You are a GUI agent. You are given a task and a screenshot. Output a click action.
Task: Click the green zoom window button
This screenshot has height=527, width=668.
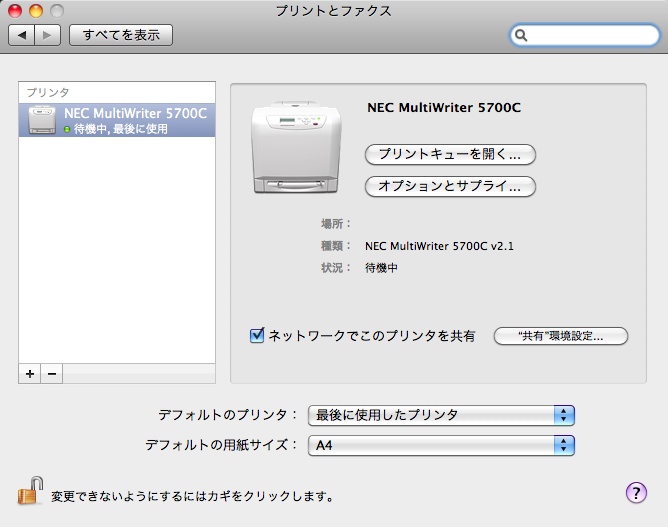[57, 11]
